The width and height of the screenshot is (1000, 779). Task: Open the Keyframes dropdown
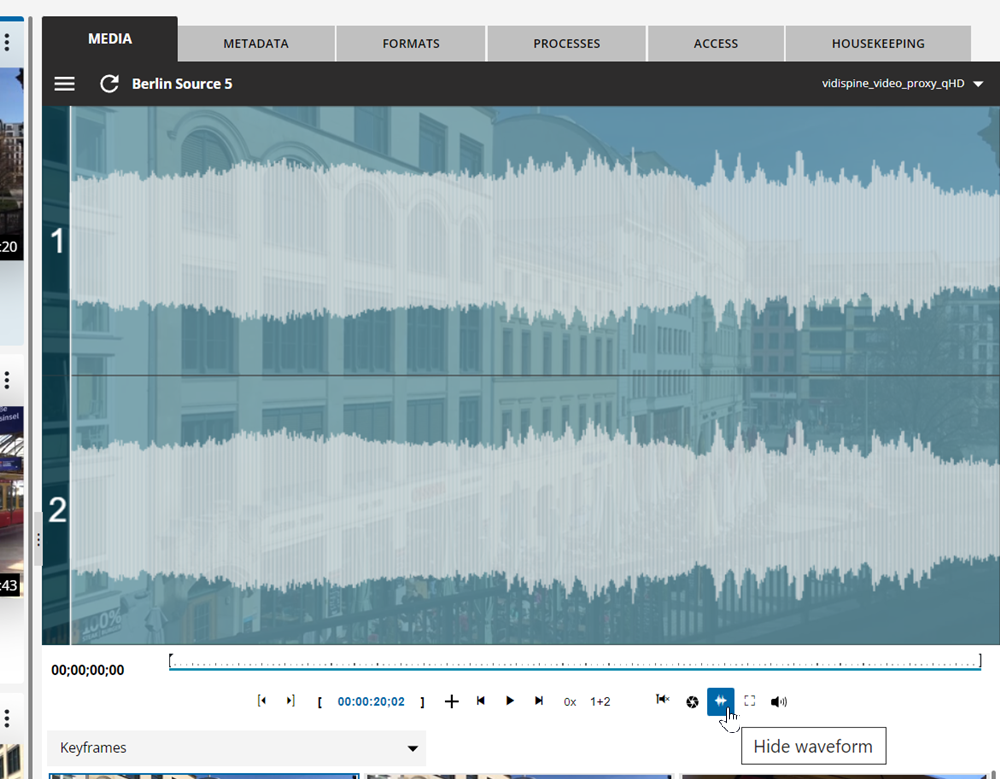point(236,748)
